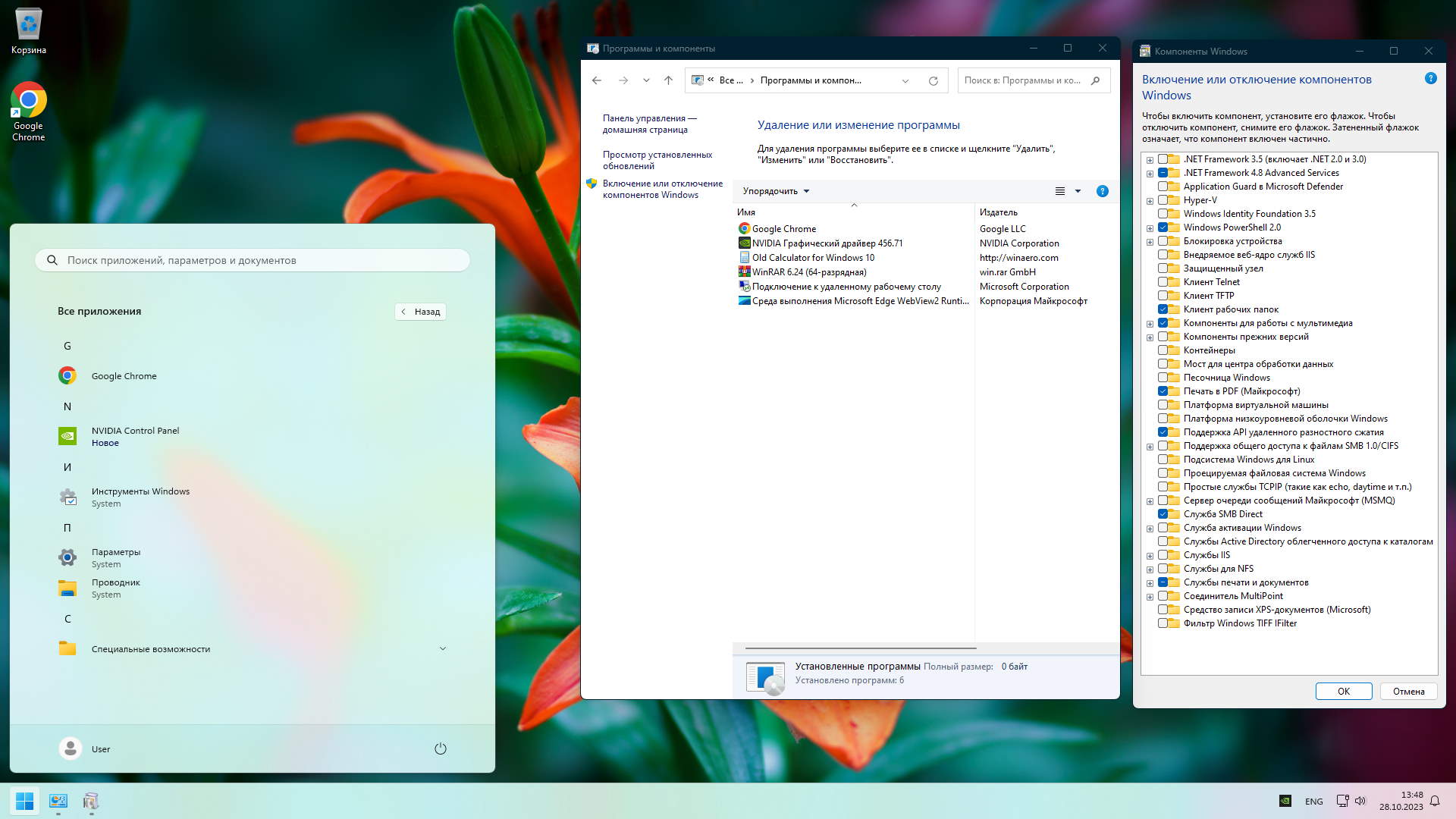Screen dimensions: 1456x819
Task: Click the Start button on taskbar
Action: [x=24, y=801]
